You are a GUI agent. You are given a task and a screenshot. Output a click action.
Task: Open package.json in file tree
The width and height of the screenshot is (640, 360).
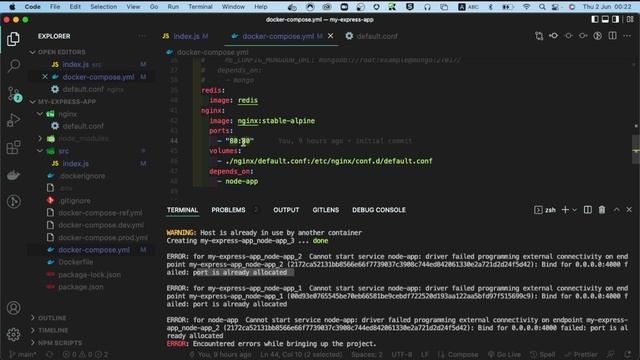[x=81, y=287]
